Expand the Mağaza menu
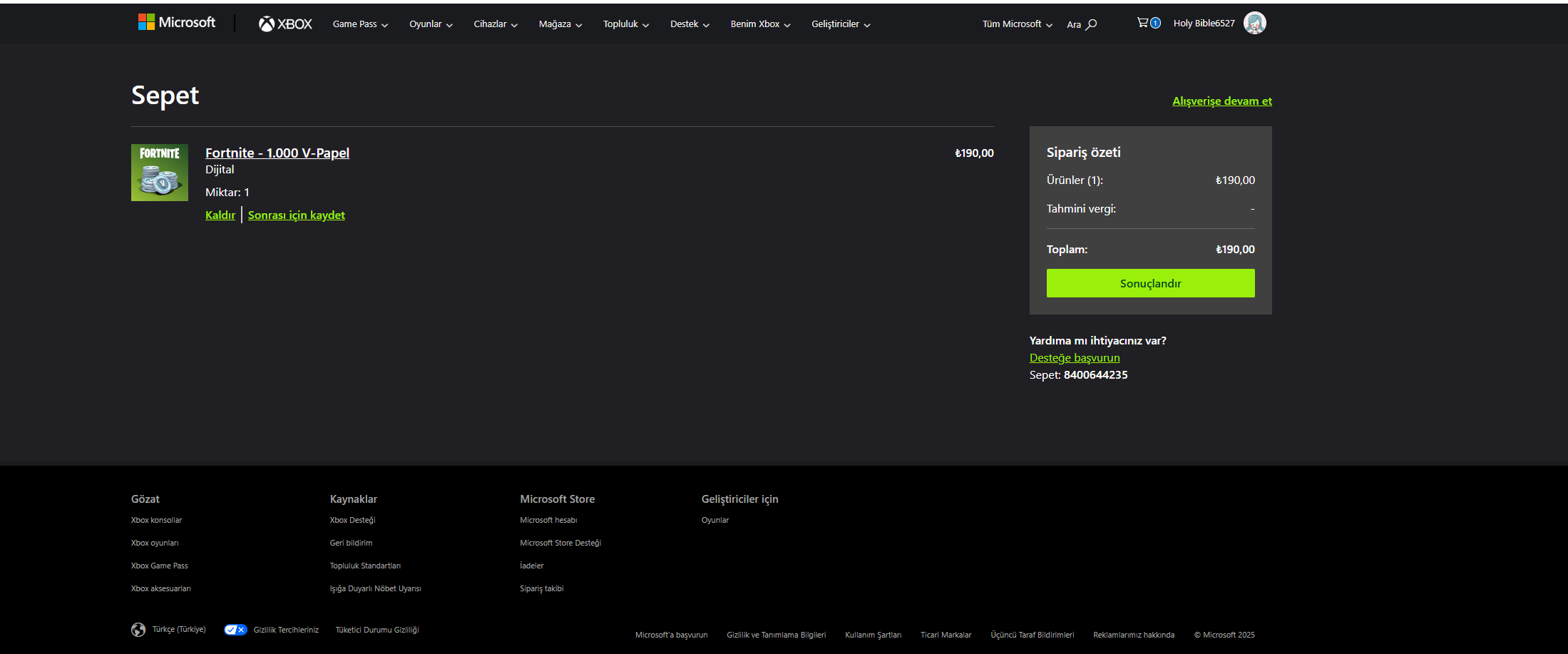Image resolution: width=1568 pixels, height=654 pixels. click(x=560, y=24)
